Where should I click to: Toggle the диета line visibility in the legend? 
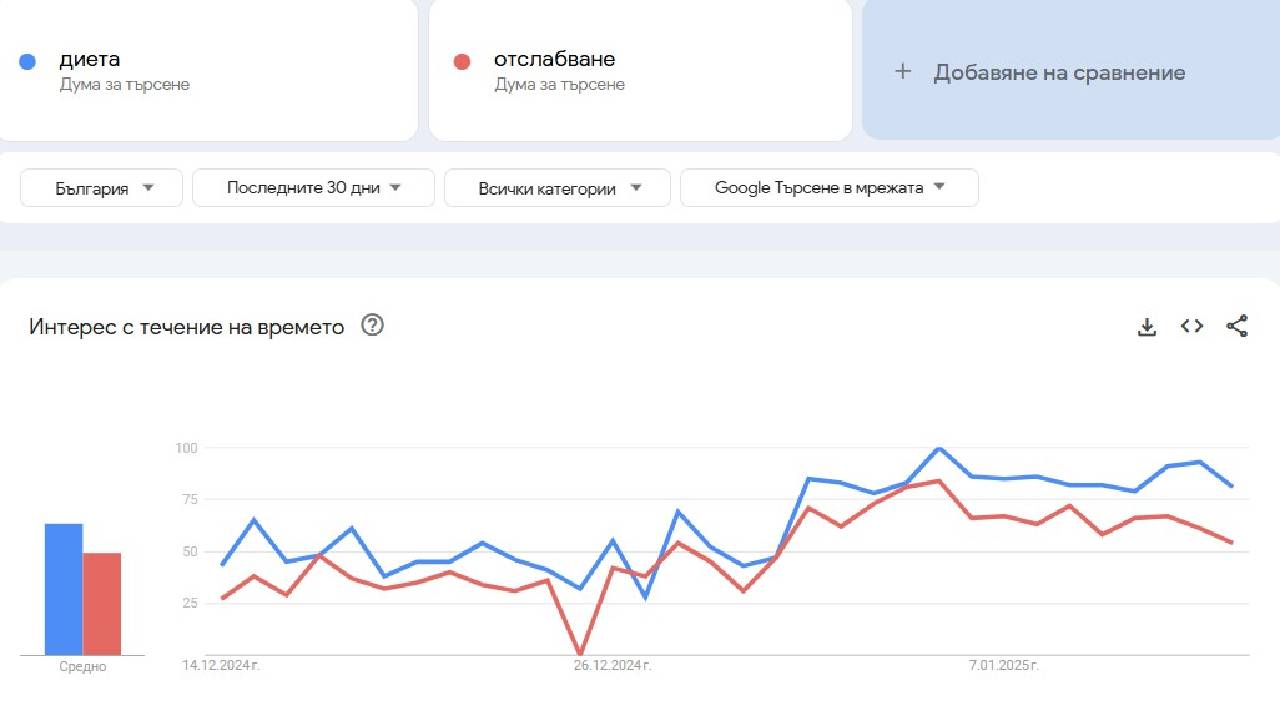[x=90, y=59]
